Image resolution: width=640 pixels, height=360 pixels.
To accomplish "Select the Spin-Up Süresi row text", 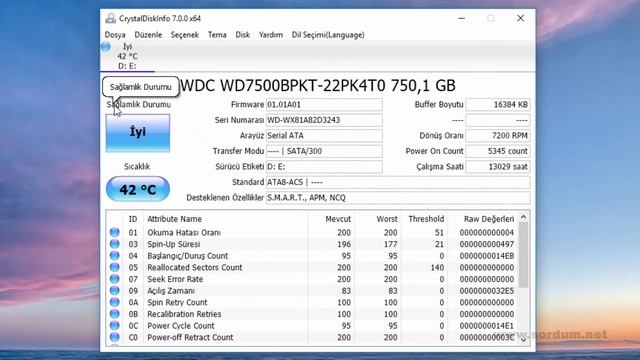I will 174,244.
